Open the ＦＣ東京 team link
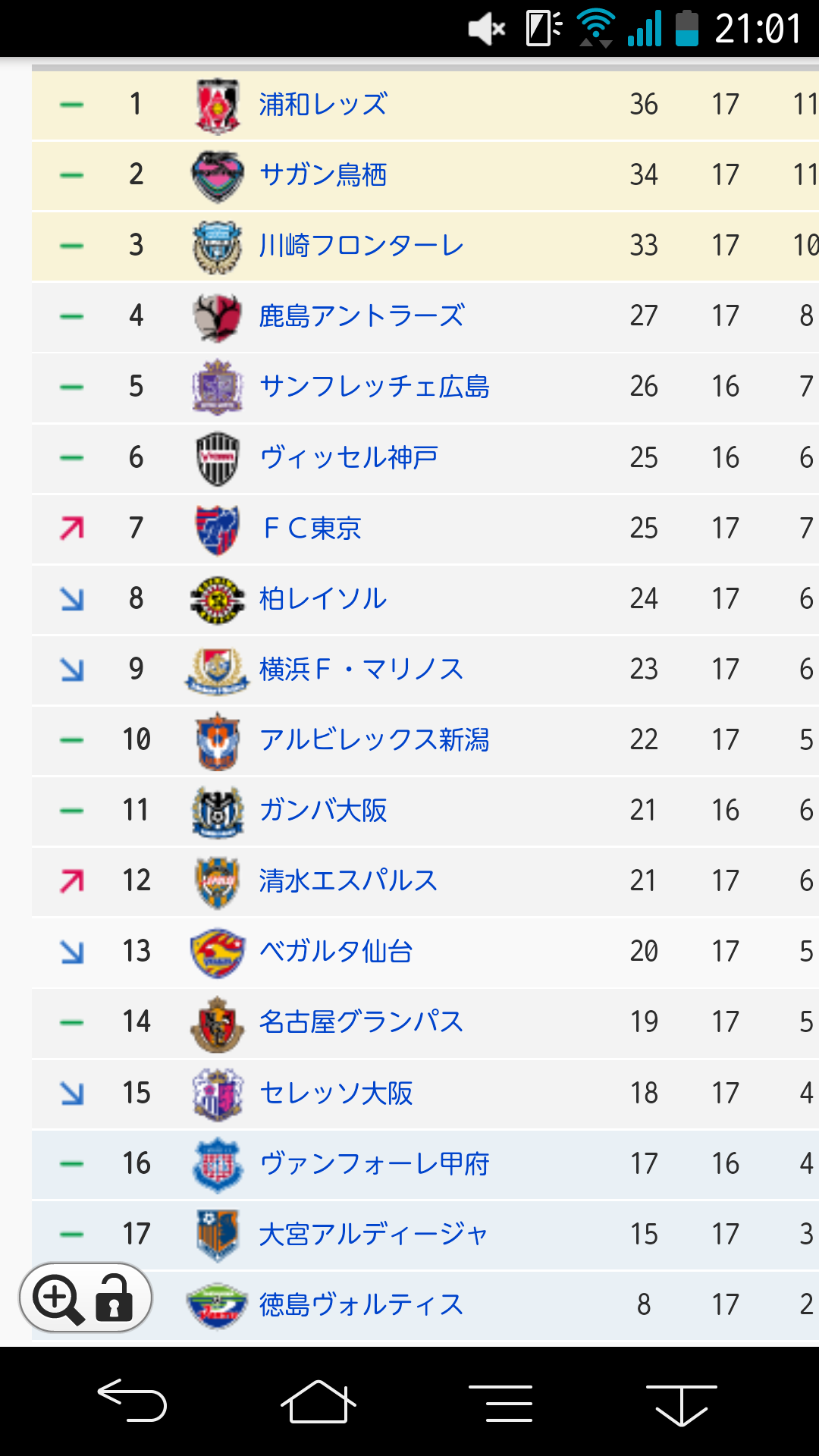 (x=311, y=529)
